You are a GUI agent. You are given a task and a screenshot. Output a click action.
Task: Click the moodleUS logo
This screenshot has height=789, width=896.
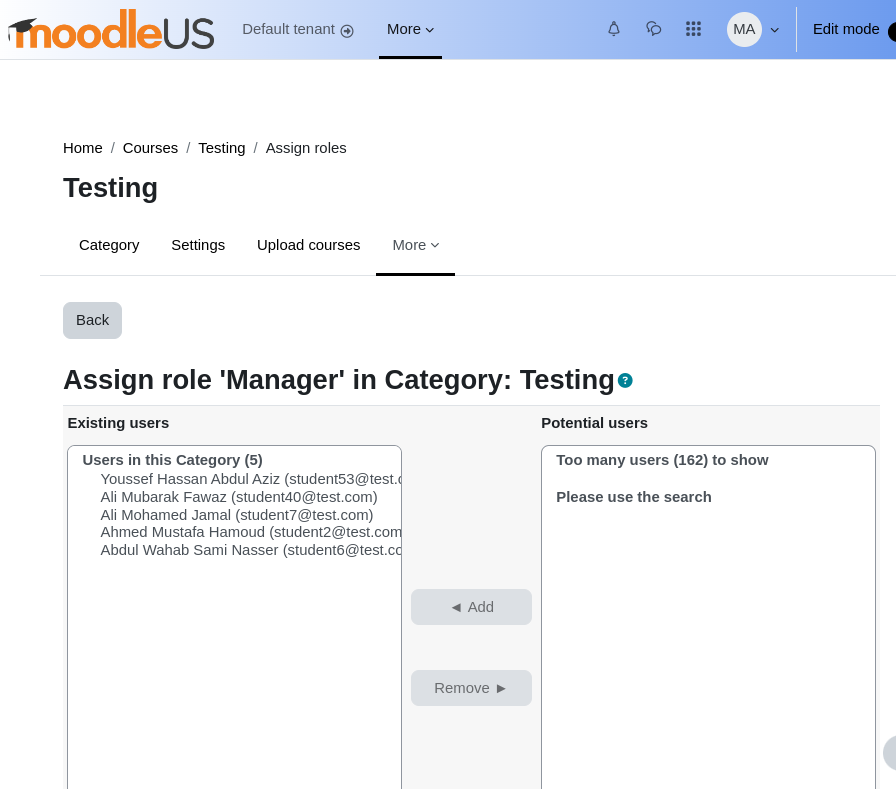coord(111,30)
